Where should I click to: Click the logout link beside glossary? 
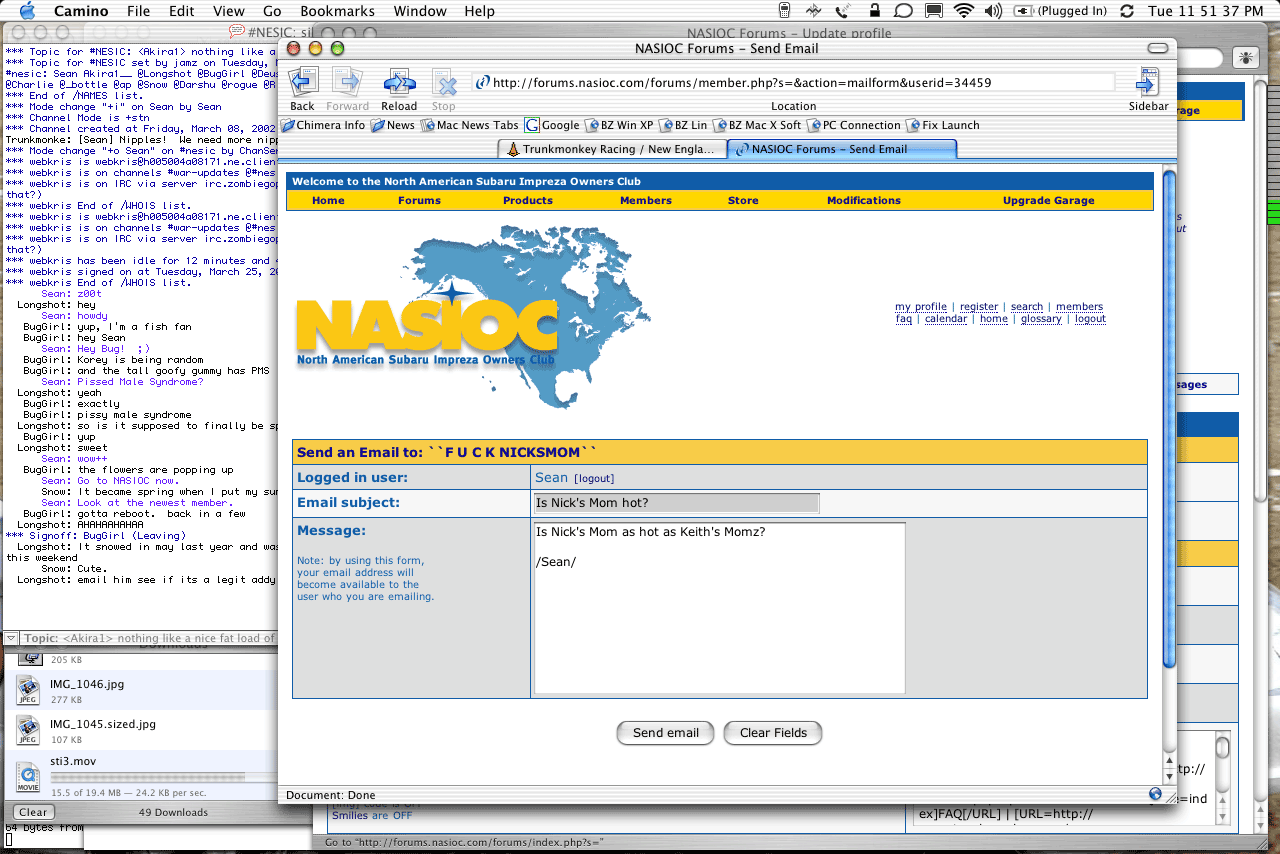[1090, 319]
